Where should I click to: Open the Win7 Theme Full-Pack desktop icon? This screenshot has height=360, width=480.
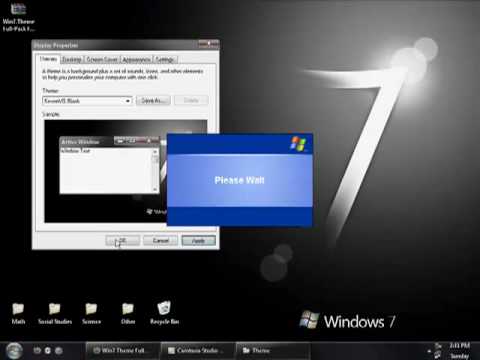pos(18,17)
